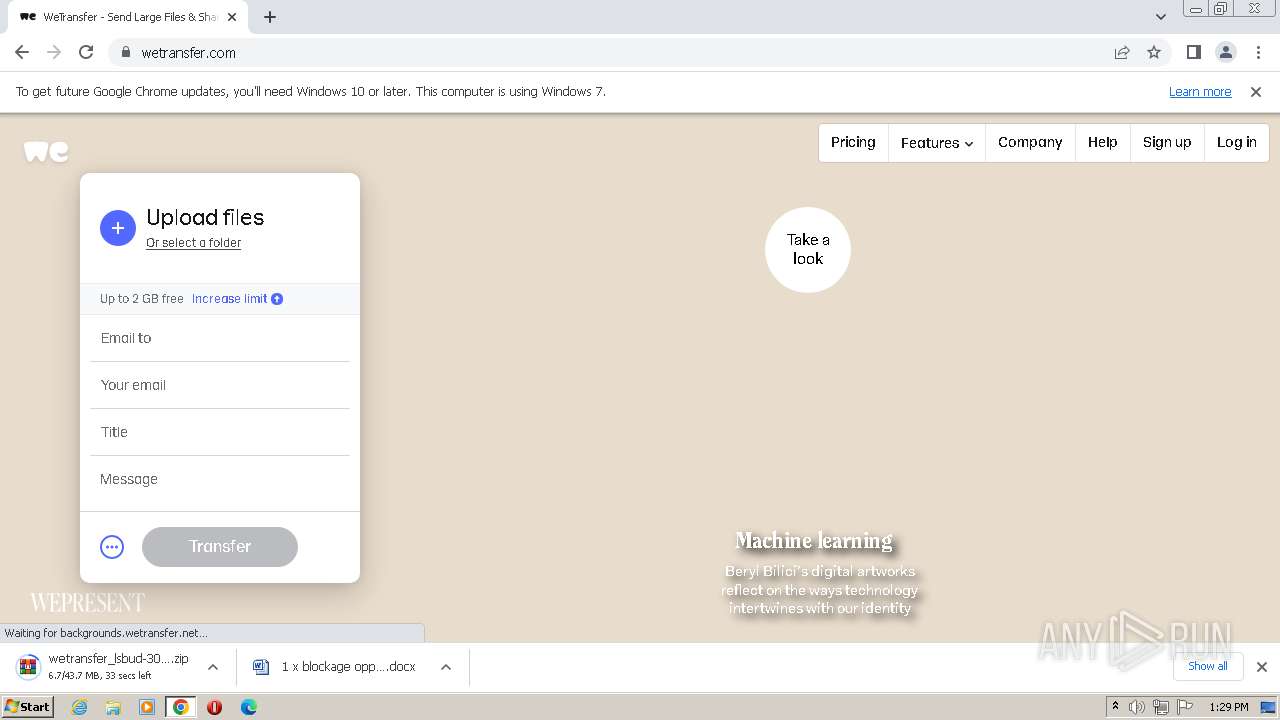Image resolution: width=1280 pixels, height=720 pixels.
Task: Open the Pricing menu item
Action: click(x=853, y=143)
